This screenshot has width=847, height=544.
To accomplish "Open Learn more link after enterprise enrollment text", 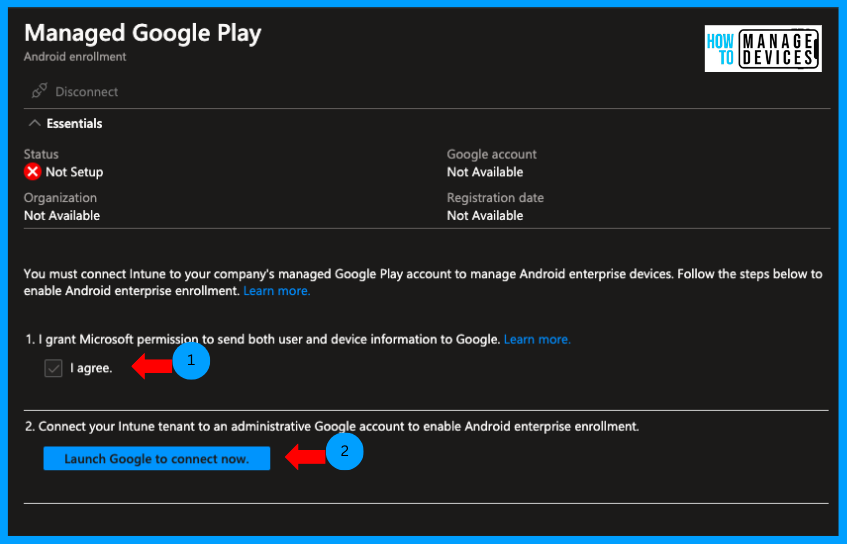I will coord(277,291).
